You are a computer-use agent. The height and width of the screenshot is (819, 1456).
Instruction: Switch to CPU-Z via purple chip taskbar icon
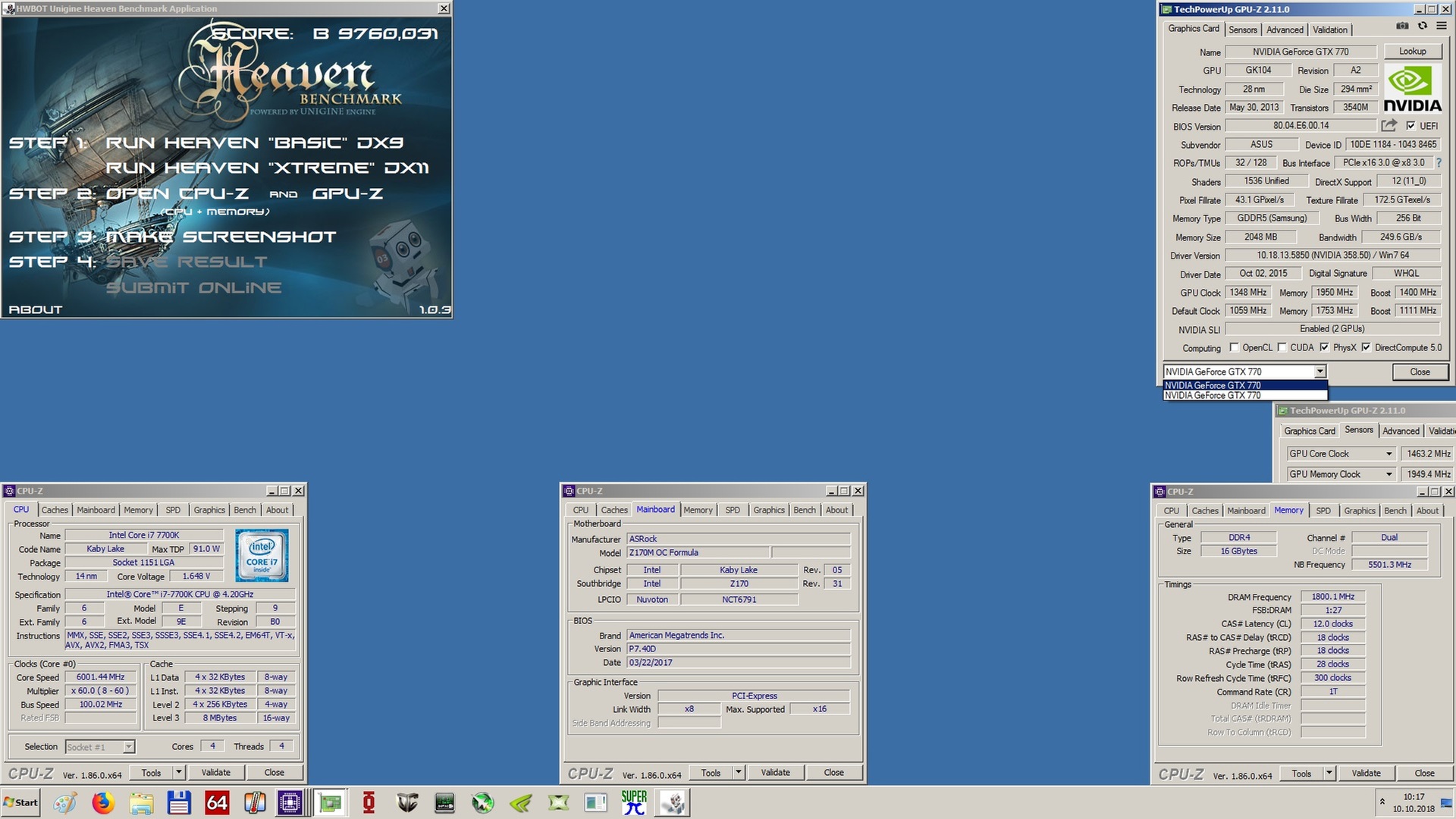(x=290, y=802)
